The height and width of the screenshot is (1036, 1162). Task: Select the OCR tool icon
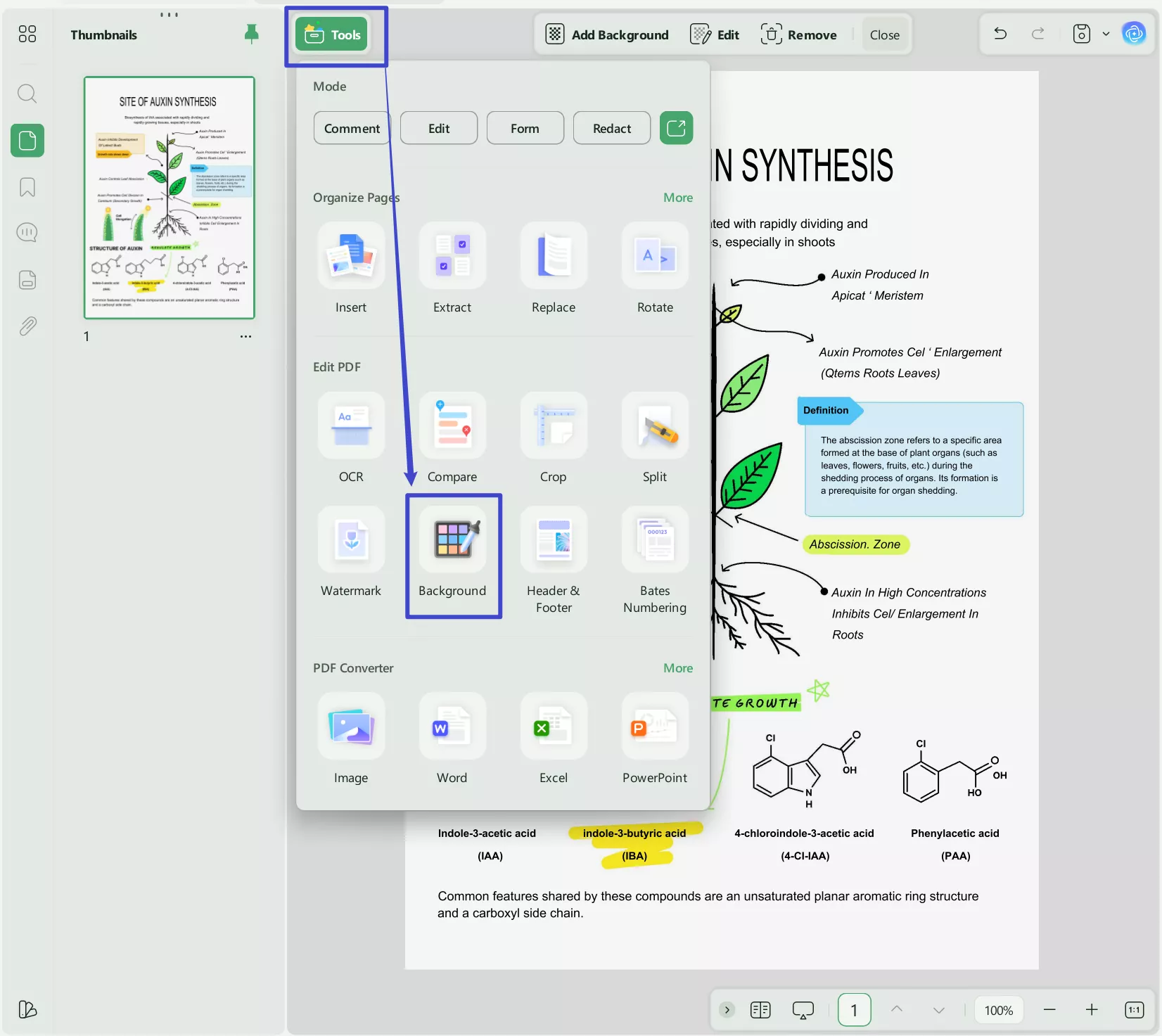(351, 426)
